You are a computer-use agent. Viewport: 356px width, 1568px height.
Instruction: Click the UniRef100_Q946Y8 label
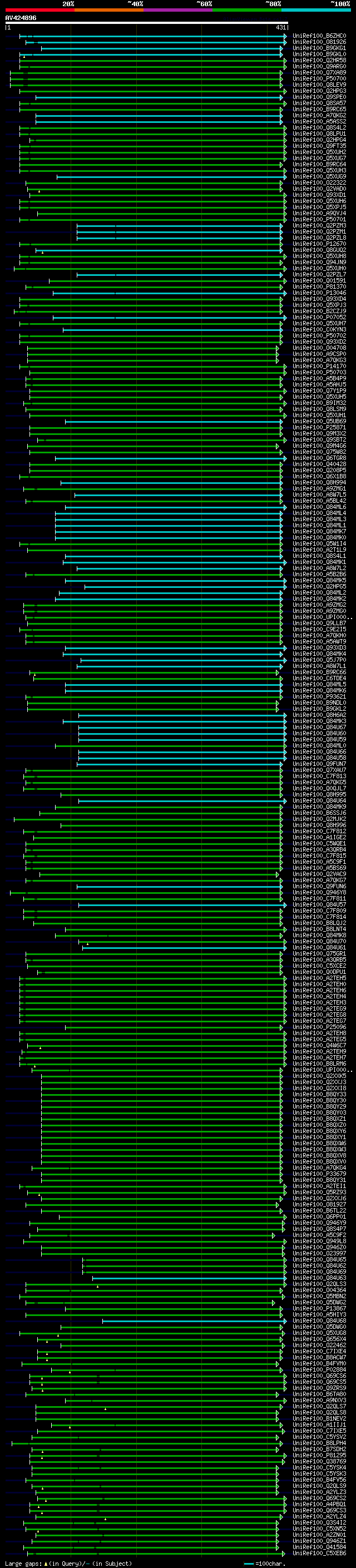tap(319, 892)
